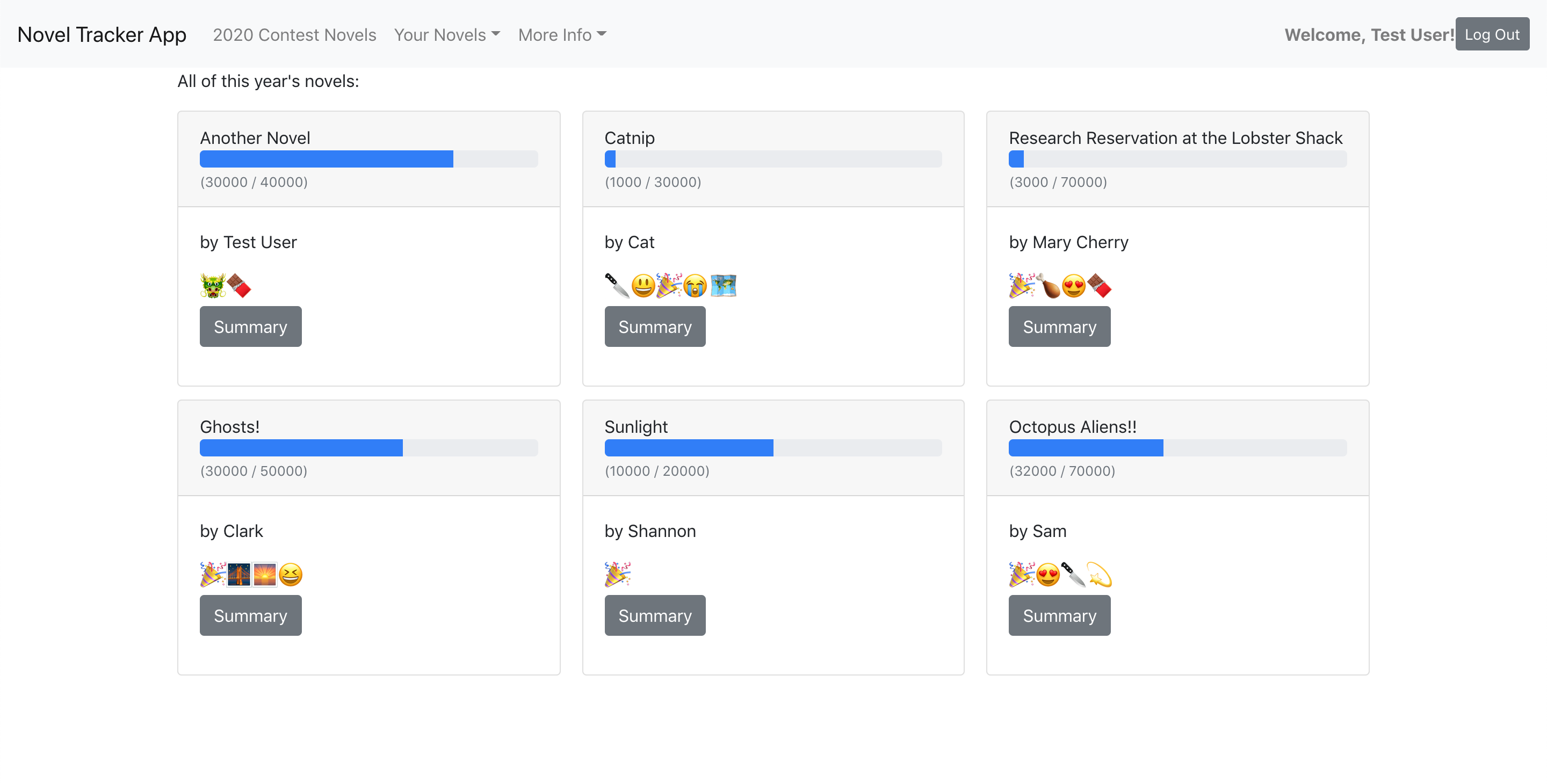Click the Sunlight card title

coord(635,427)
